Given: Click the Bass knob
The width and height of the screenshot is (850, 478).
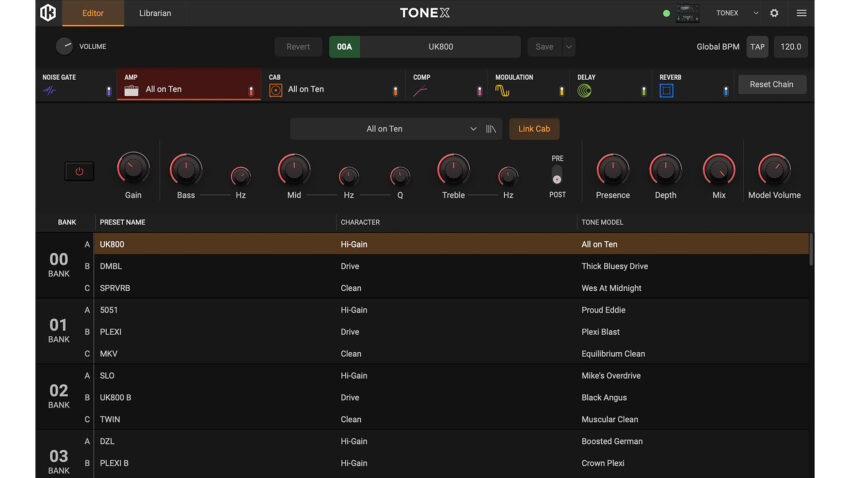Looking at the screenshot, I should (x=186, y=170).
